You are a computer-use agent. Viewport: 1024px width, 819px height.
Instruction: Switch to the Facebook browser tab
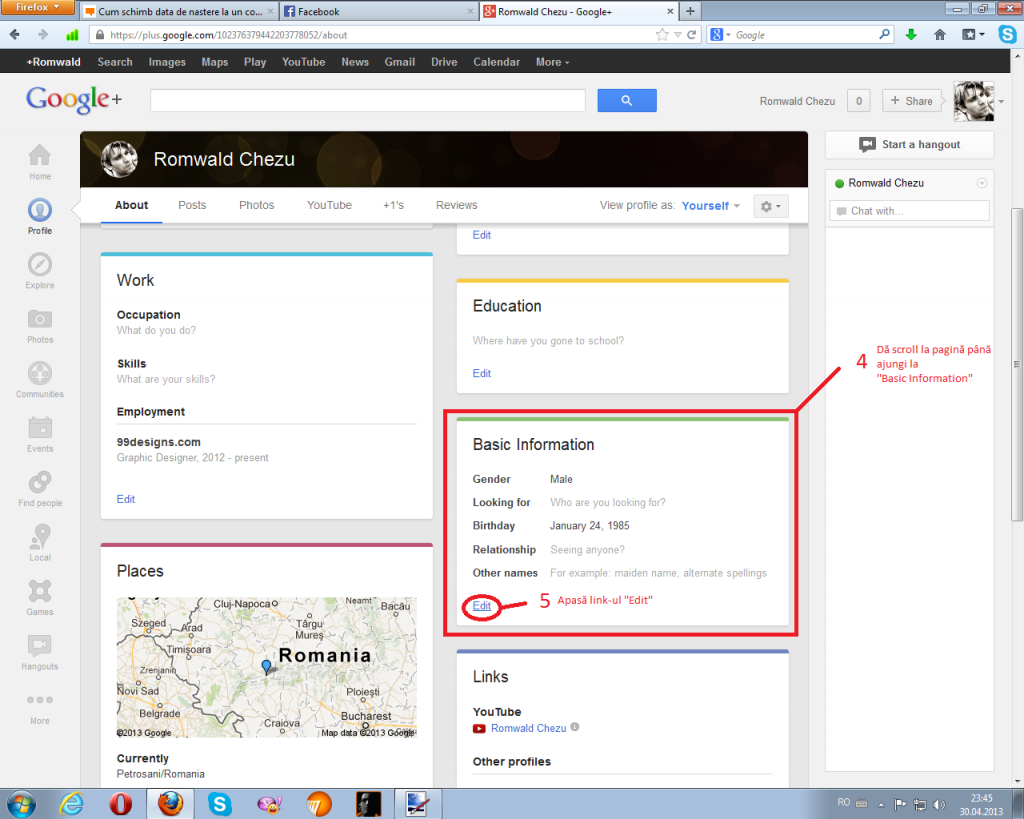pyautogui.click(x=379, y=11)
